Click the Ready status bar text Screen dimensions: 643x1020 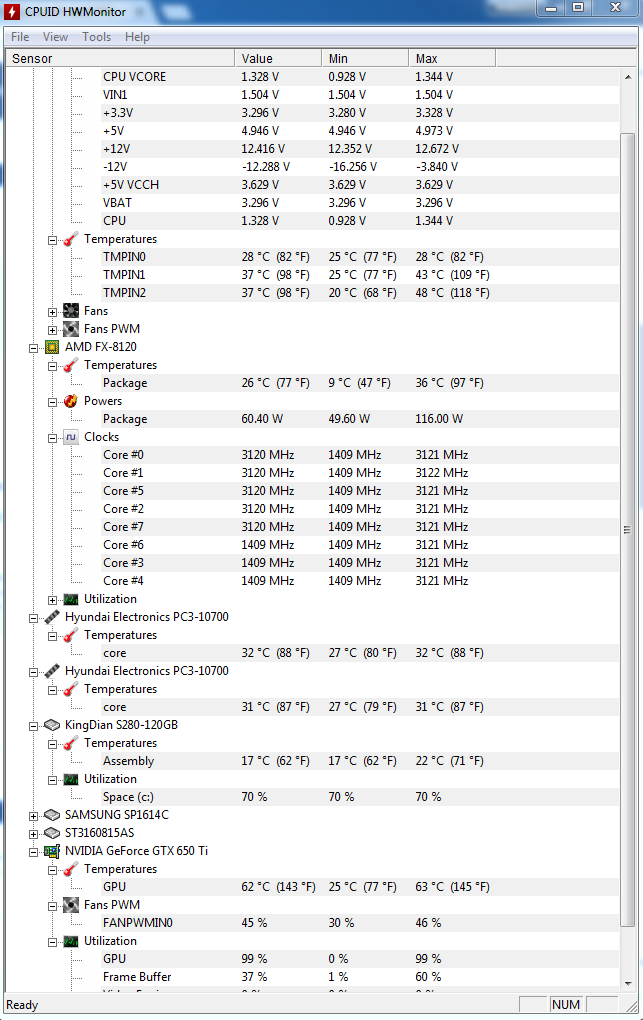tap(22, 1005)
